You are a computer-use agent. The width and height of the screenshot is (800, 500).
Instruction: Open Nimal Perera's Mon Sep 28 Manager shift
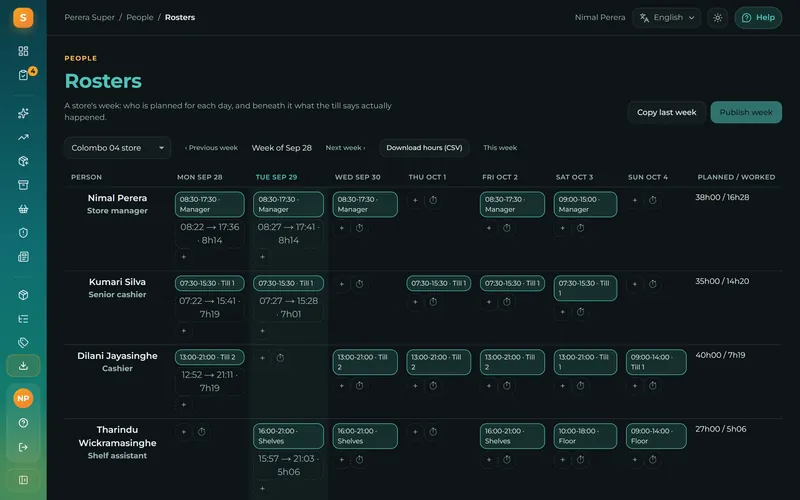click(210, 205)
